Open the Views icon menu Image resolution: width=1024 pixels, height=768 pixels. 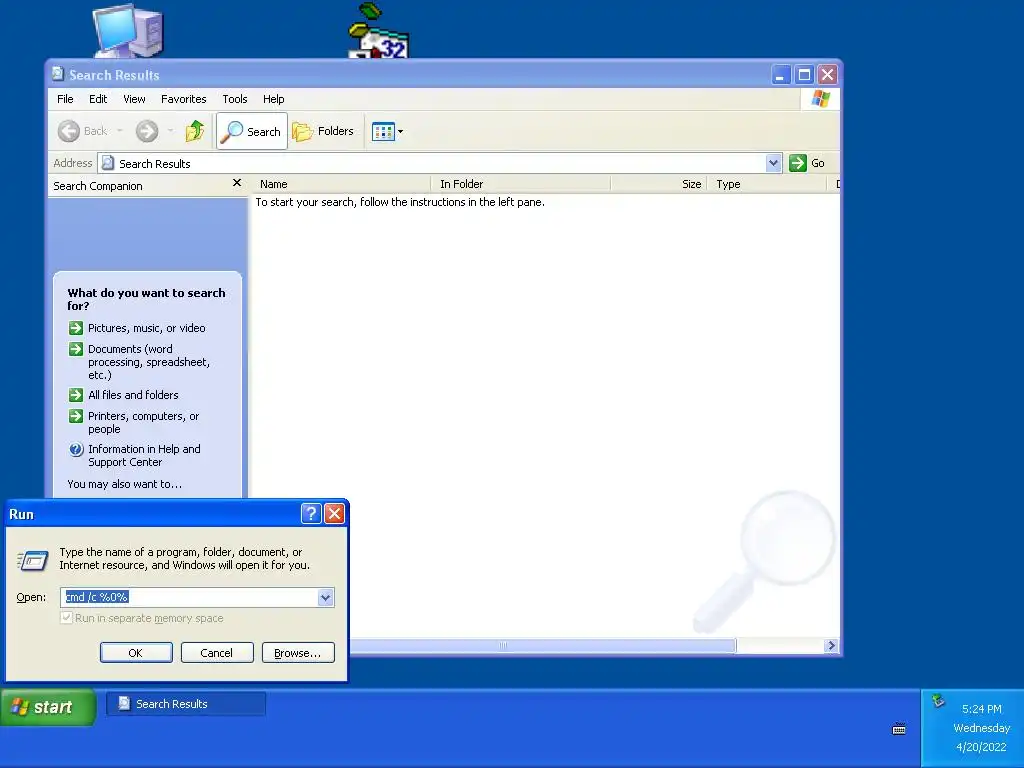387,131
